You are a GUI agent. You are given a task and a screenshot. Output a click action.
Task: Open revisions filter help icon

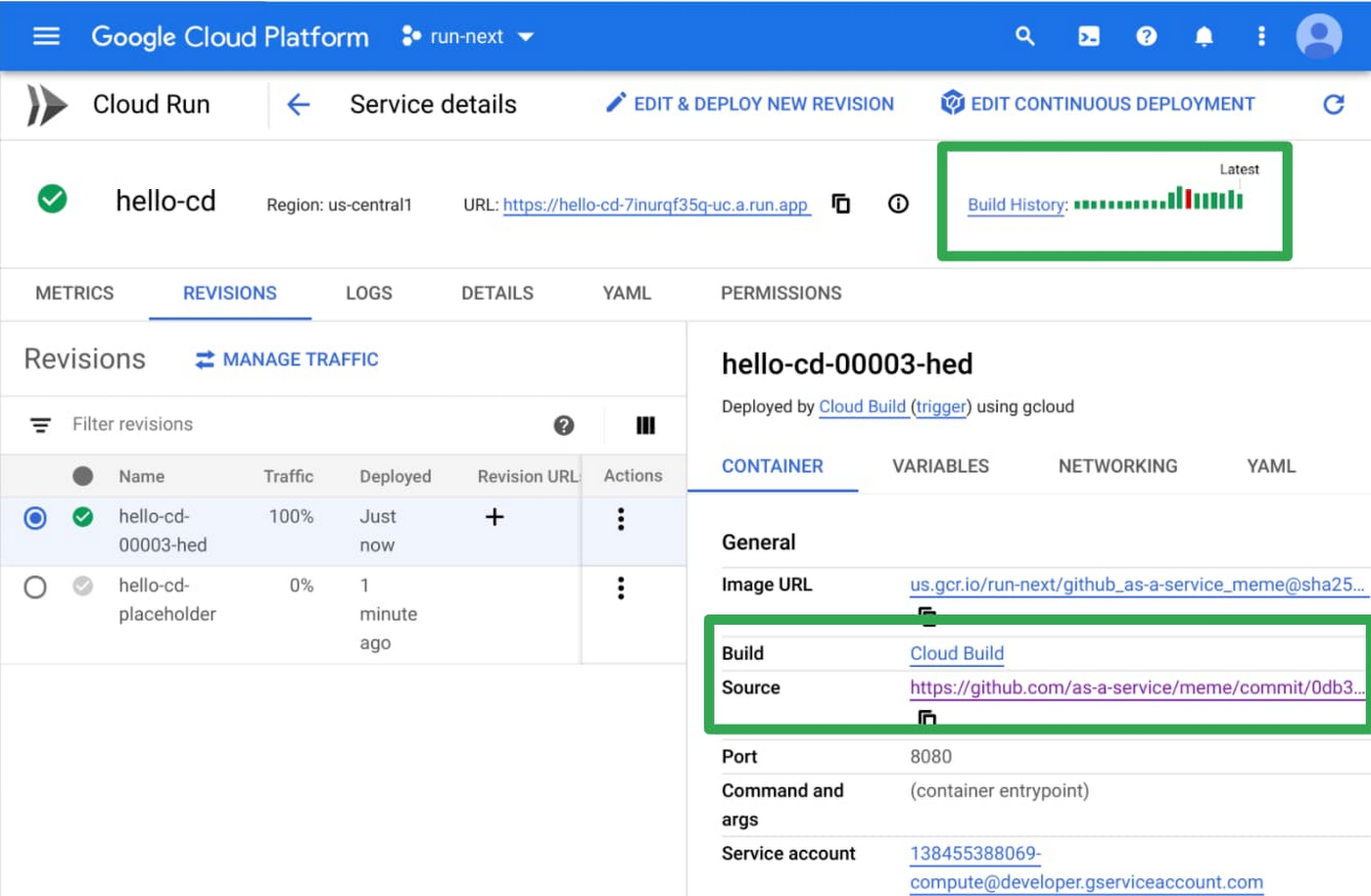[x=563, y=425]
